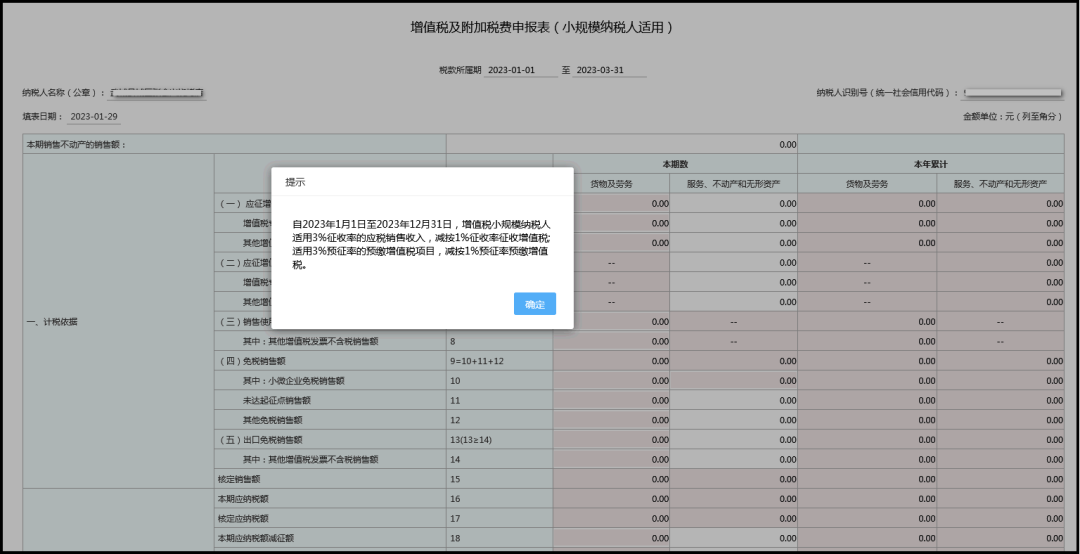Click the （四）免税销售额 row label
This screenshot has width=1080, height=554.
pyautogui.click(x=251, y=361)
